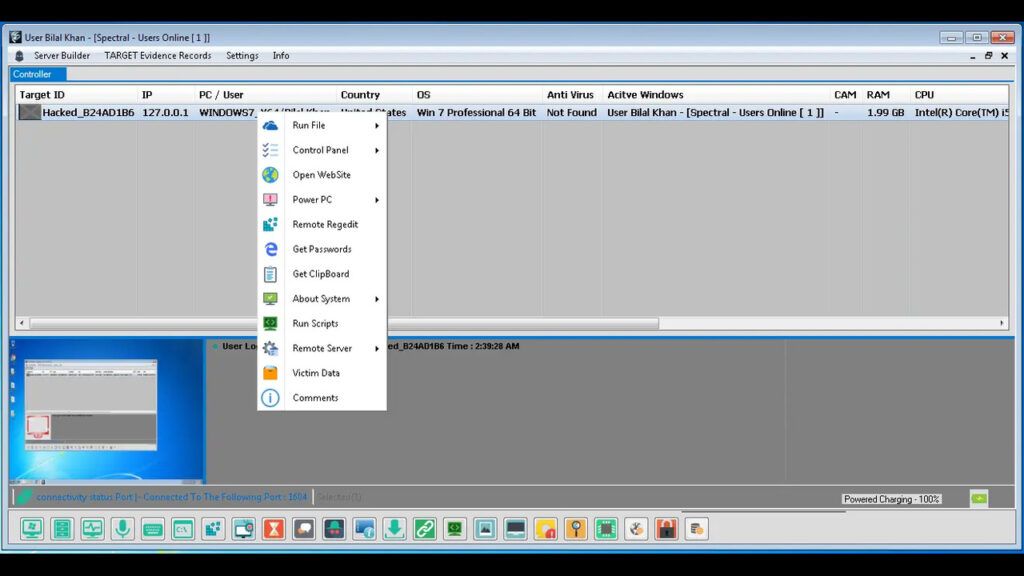The height and width of the screenshot is (576, 1024).
Task: Click the desktop preview thumbnail
Action: click(x=106, y=411)
